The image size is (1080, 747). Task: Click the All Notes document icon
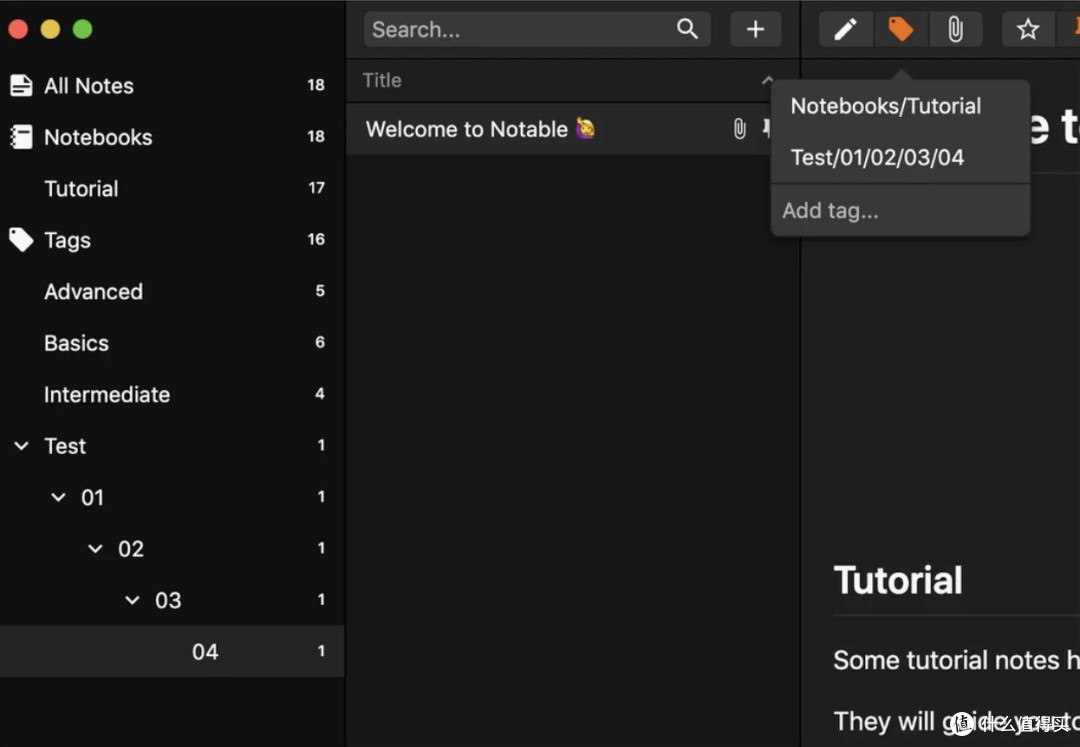click(21, 85)
